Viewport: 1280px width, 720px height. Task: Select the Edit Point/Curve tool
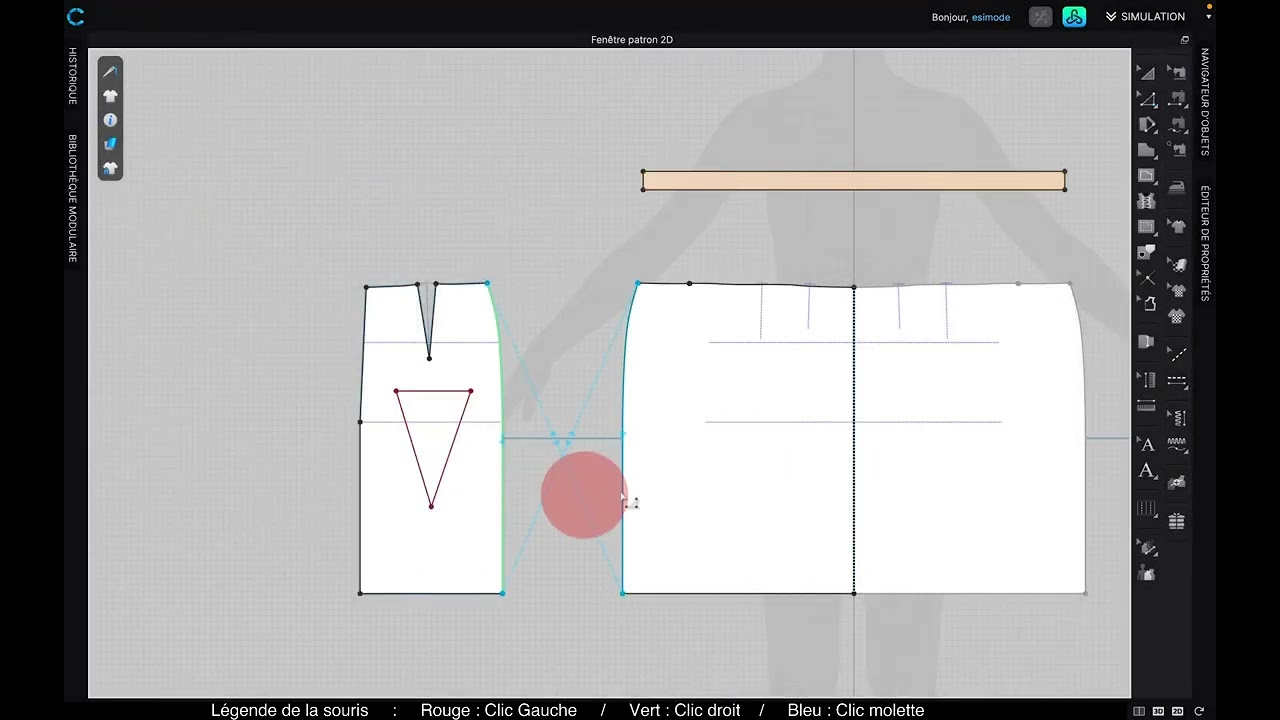point(1147,100)
